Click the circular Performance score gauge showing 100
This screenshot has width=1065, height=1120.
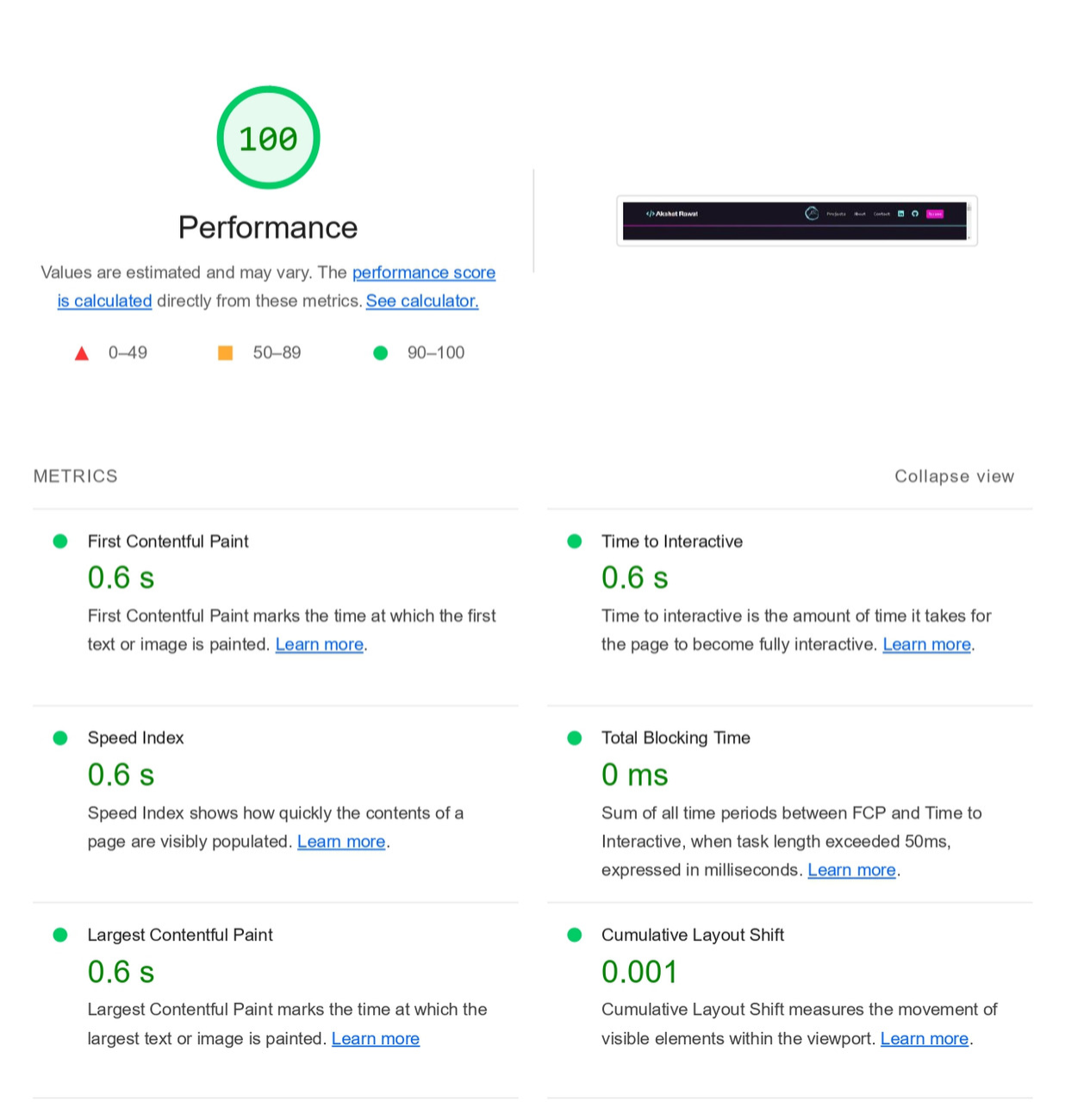point(268,137)
